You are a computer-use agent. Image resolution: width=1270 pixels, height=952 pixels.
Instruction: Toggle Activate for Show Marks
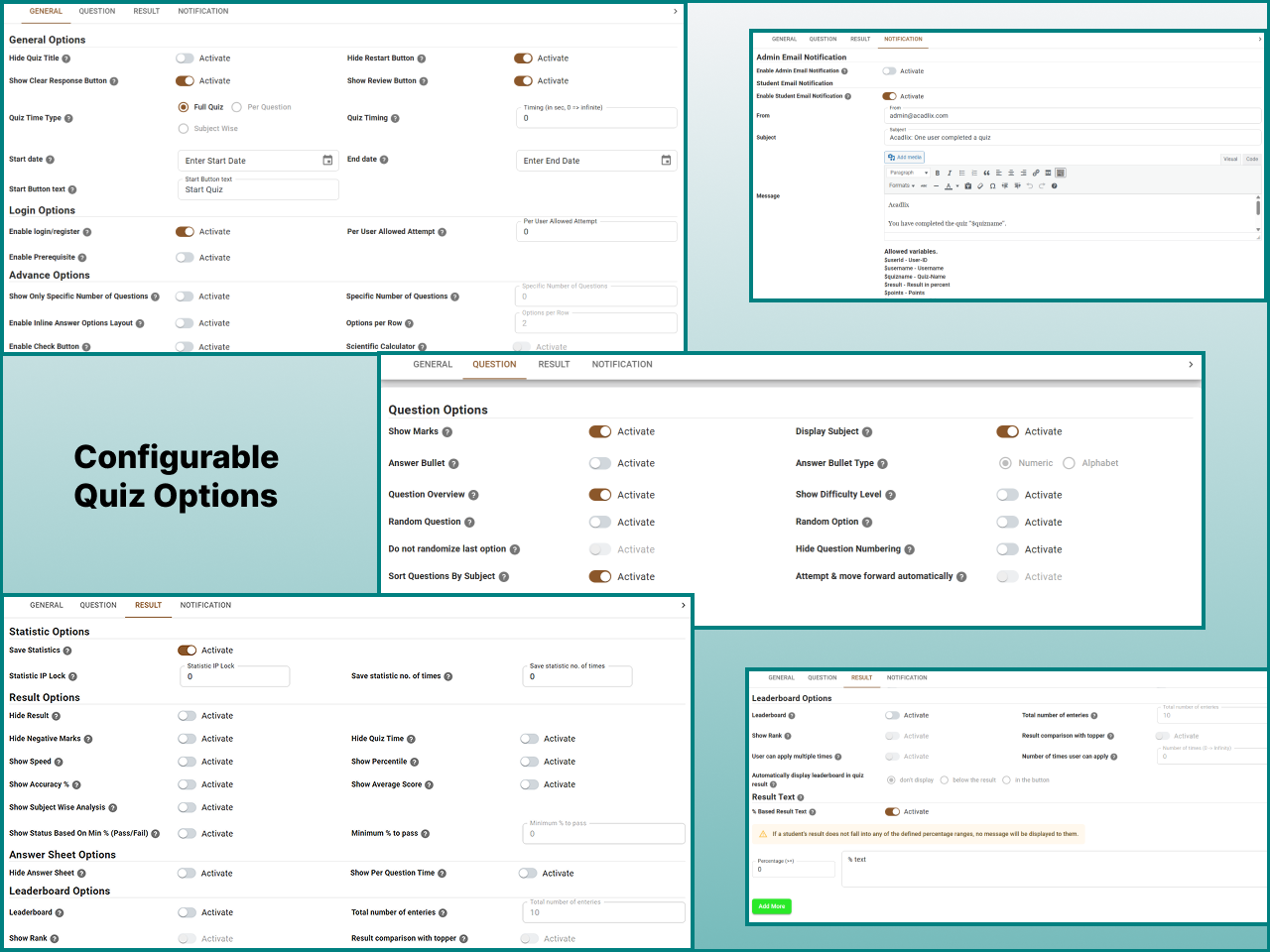pyautogui.click(x=600, y=431)
